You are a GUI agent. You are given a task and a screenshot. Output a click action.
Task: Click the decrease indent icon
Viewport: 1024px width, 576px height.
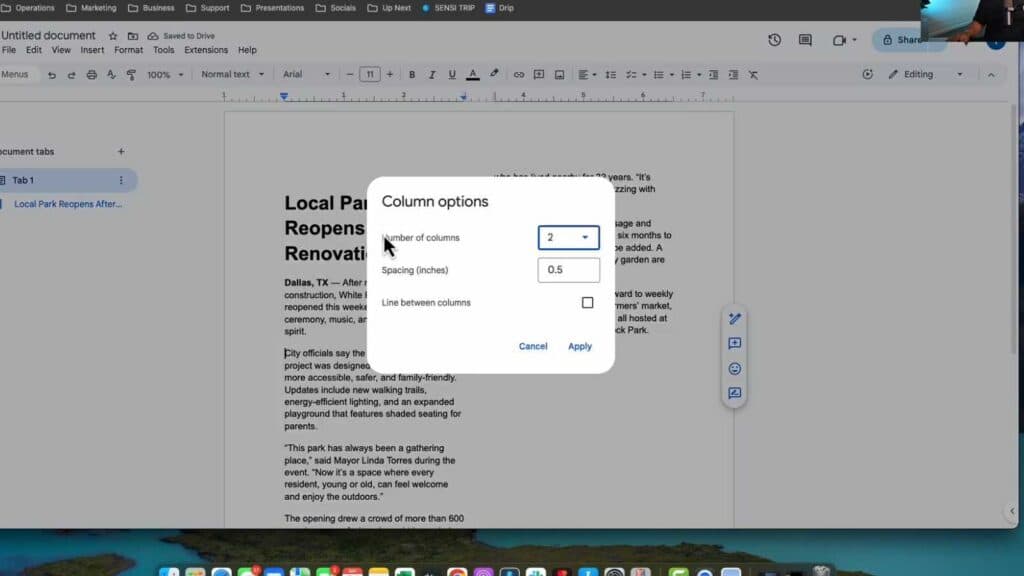click(713, 74)
